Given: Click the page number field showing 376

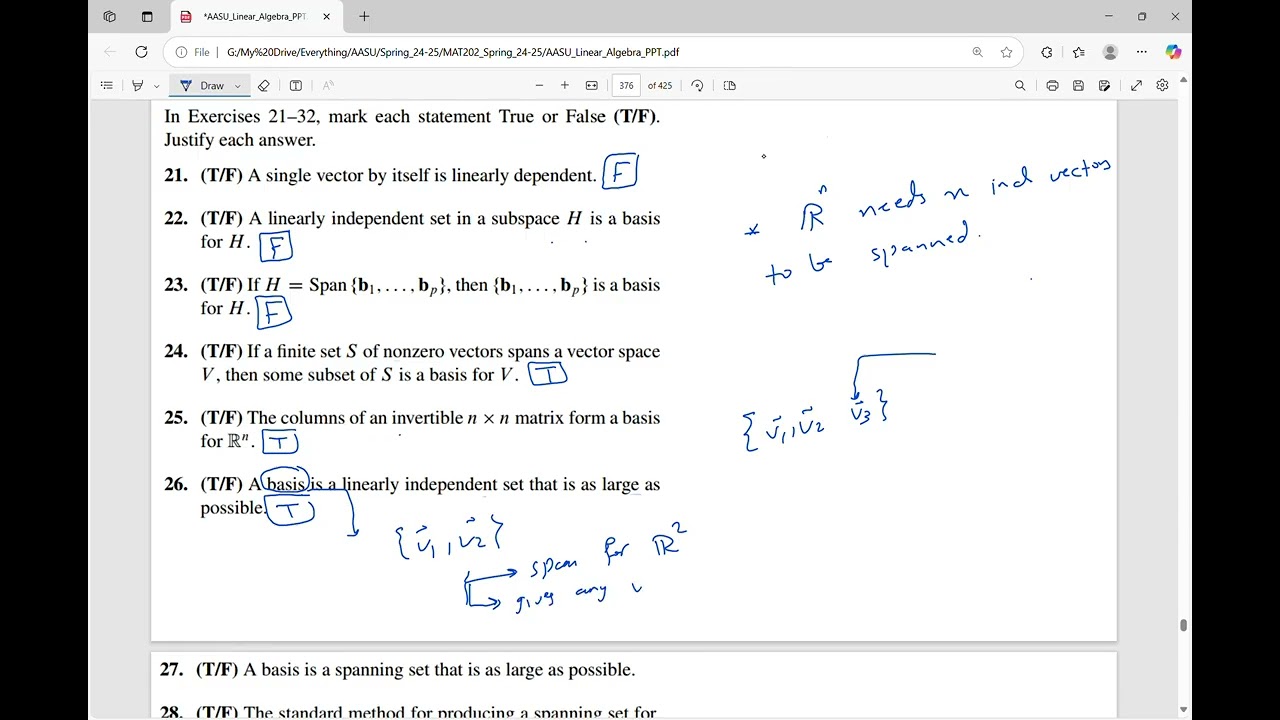Looking at the screenshot, I should point(626,86).
